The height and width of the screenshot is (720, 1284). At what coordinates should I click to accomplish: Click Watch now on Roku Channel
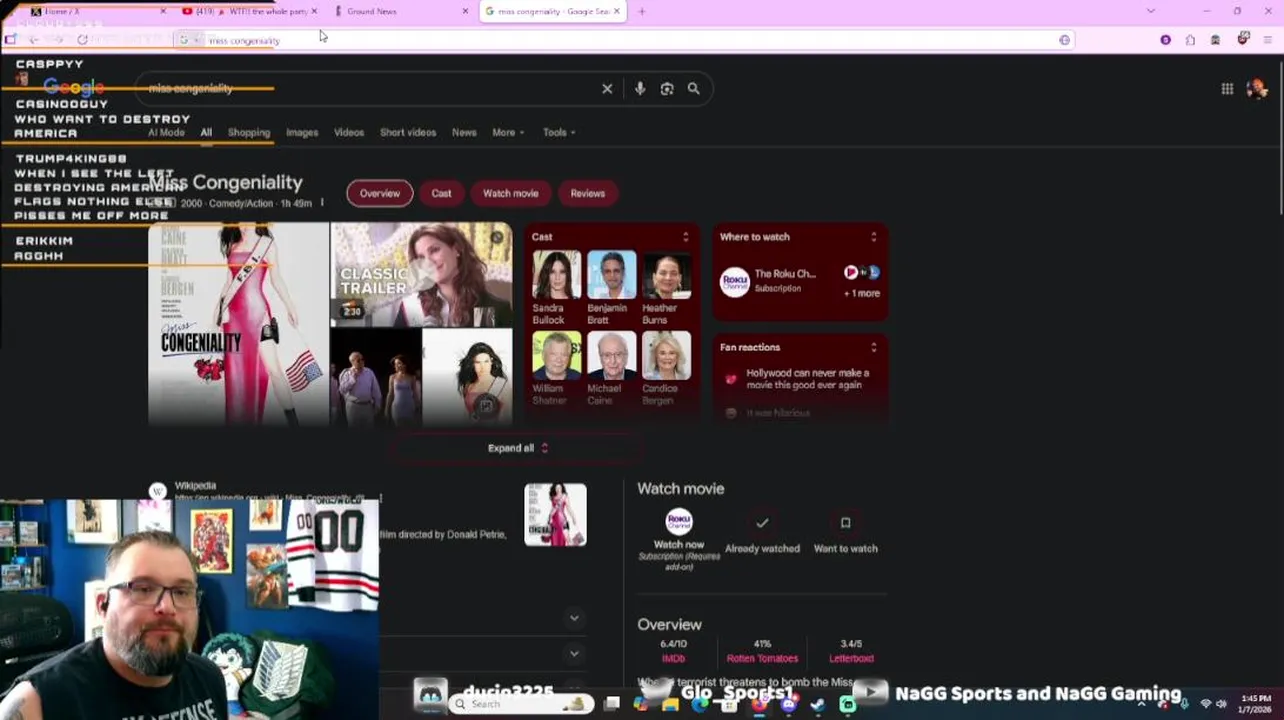pyautogui.click(x=679, y=538)
